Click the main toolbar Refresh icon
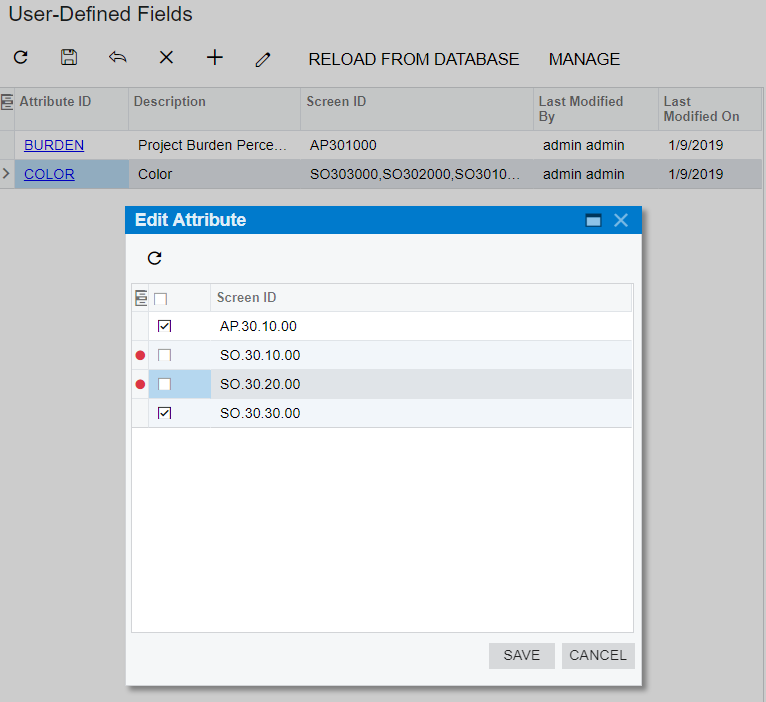 (x=20, y=58)
